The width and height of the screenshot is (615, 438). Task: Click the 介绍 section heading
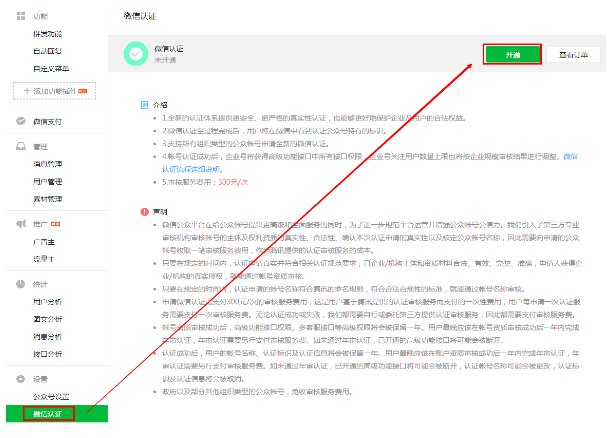point(160,105)
